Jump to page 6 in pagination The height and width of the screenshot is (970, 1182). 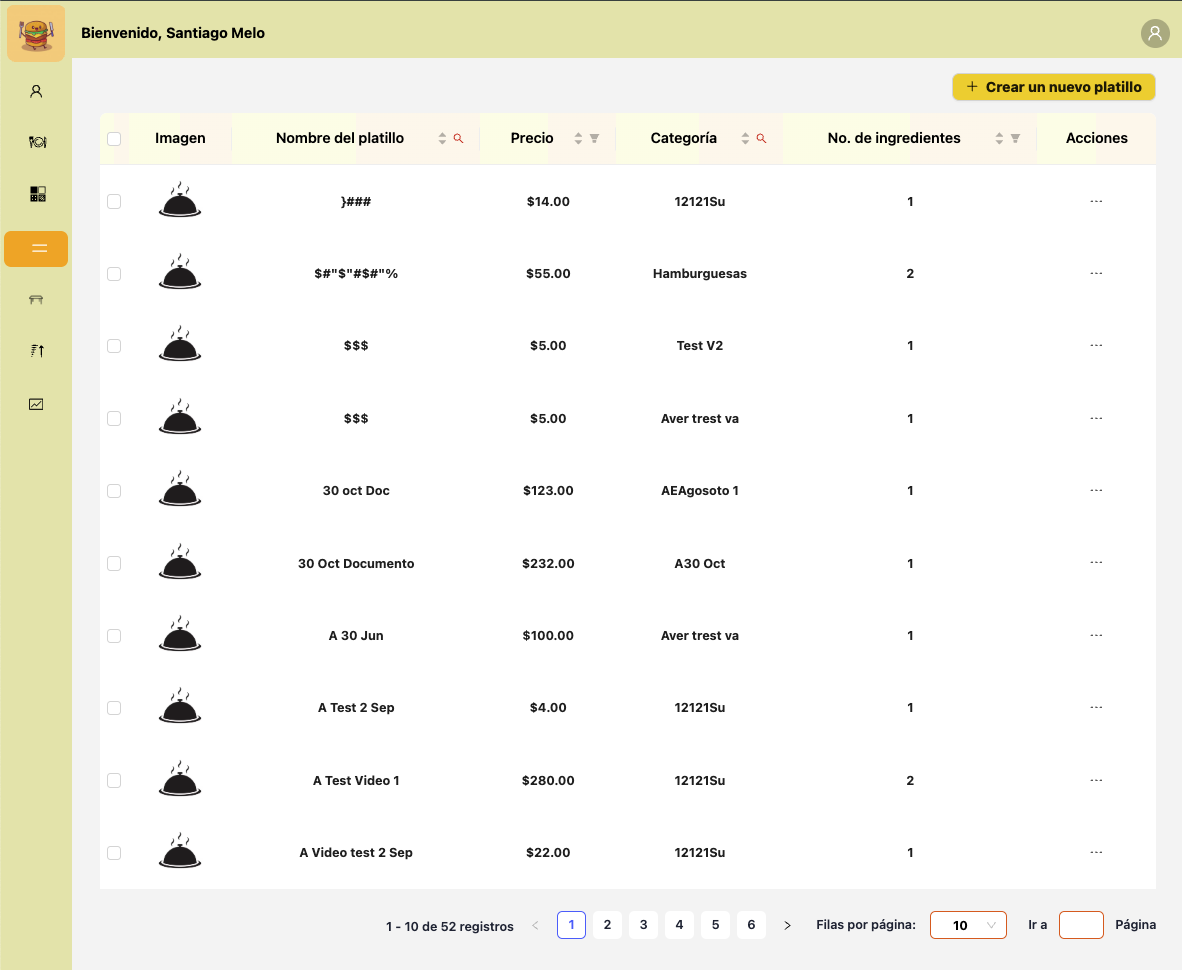point(751,925)
